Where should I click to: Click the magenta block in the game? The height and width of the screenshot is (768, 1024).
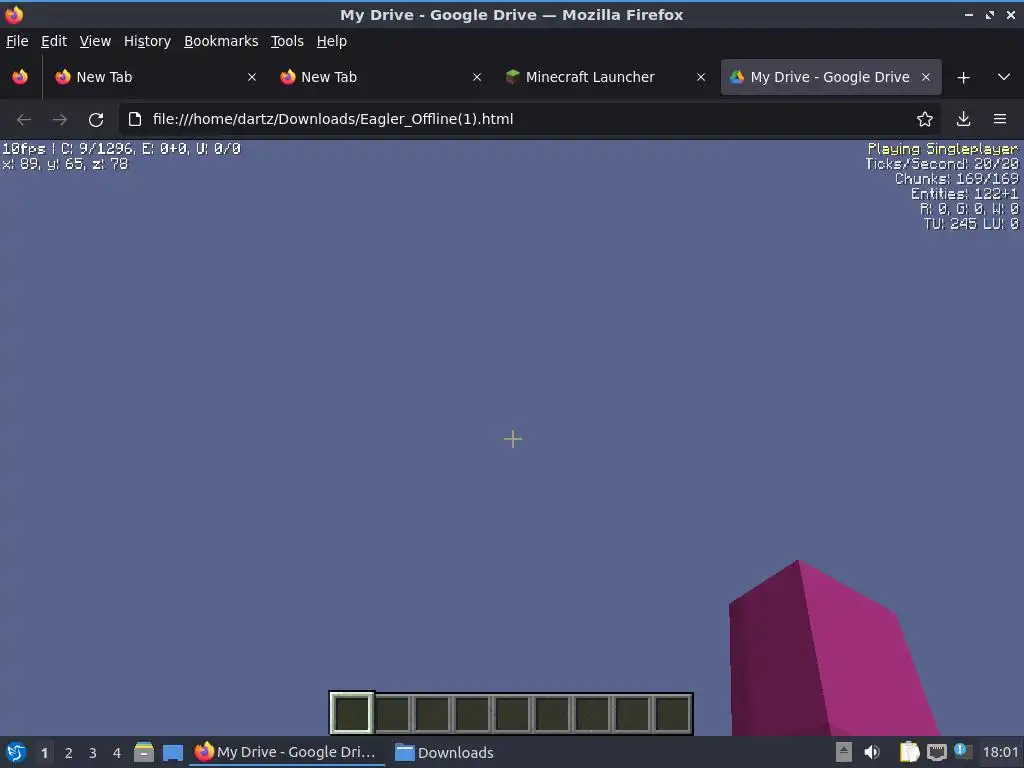(829, 653)
